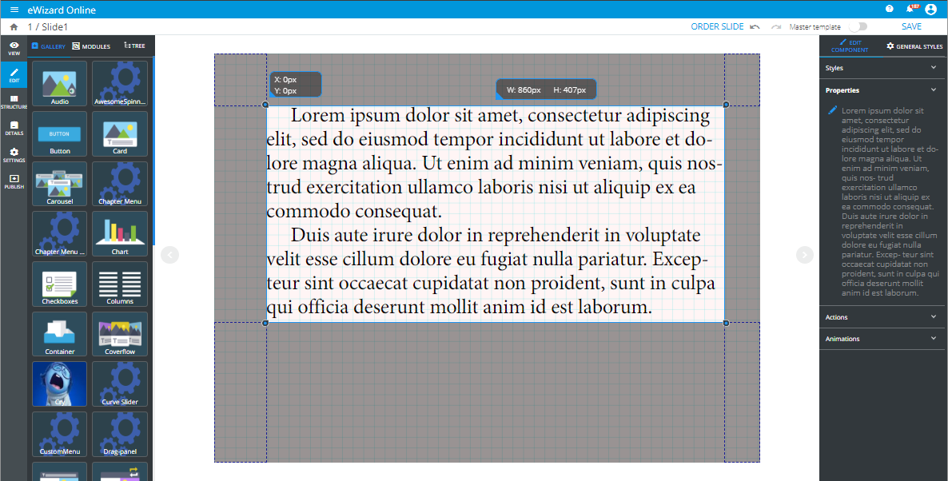Click the ORDER SLIDE link
Viewport: 948px width, 481px height.
(x=717, y=27)
